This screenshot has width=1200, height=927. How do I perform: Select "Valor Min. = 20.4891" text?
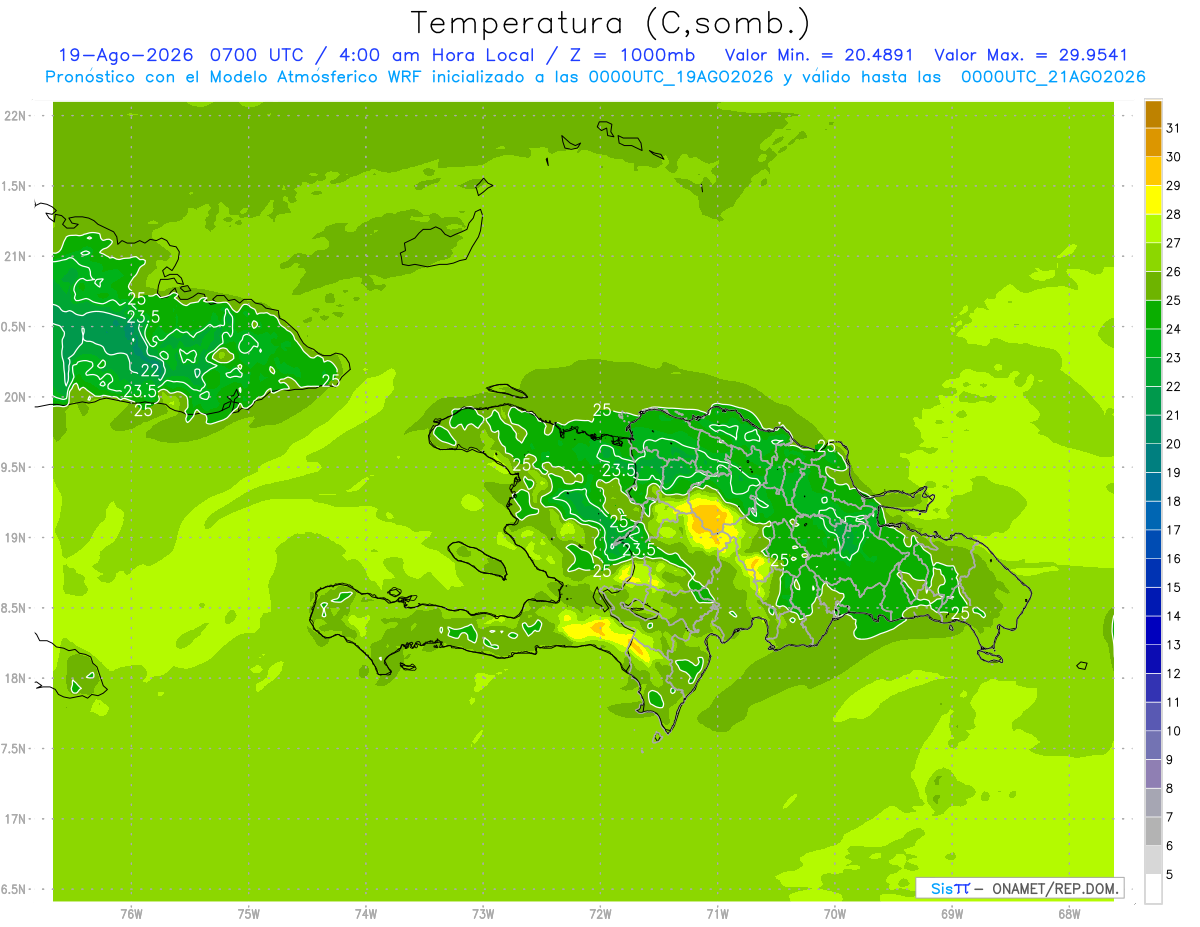point(819,56)
